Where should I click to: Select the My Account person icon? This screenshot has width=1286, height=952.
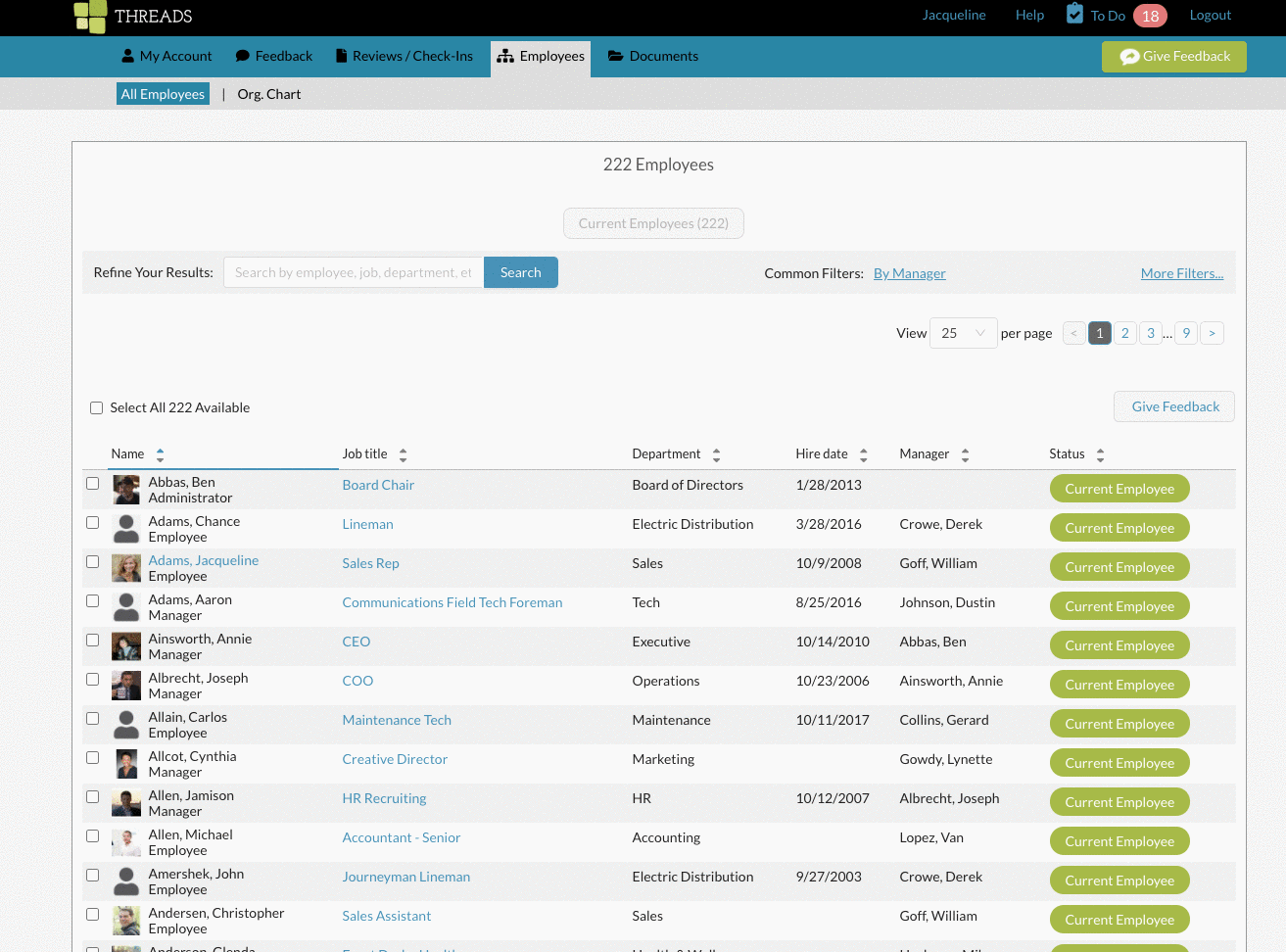click(x=126, y=56)
